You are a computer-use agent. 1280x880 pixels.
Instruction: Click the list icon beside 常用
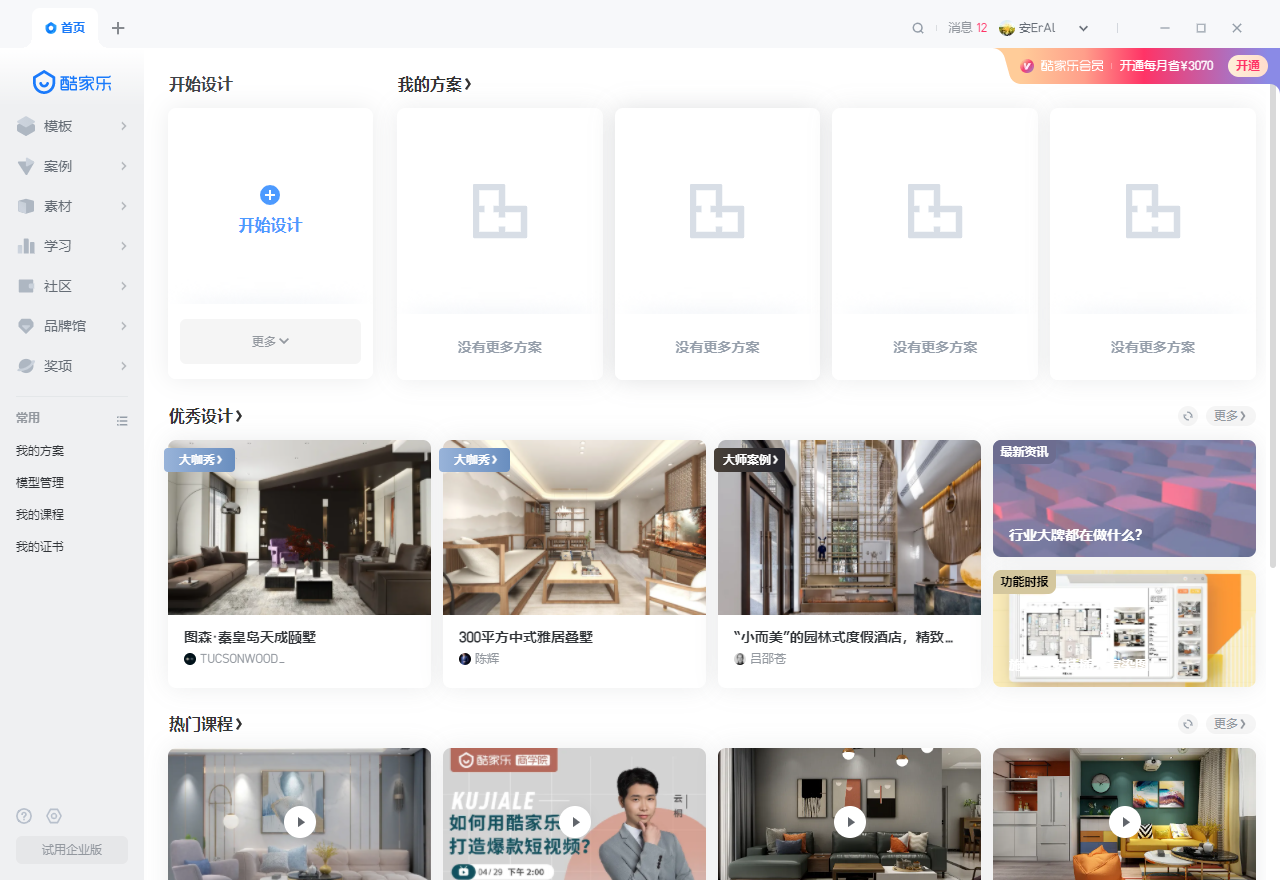click(x=122, y=421)
